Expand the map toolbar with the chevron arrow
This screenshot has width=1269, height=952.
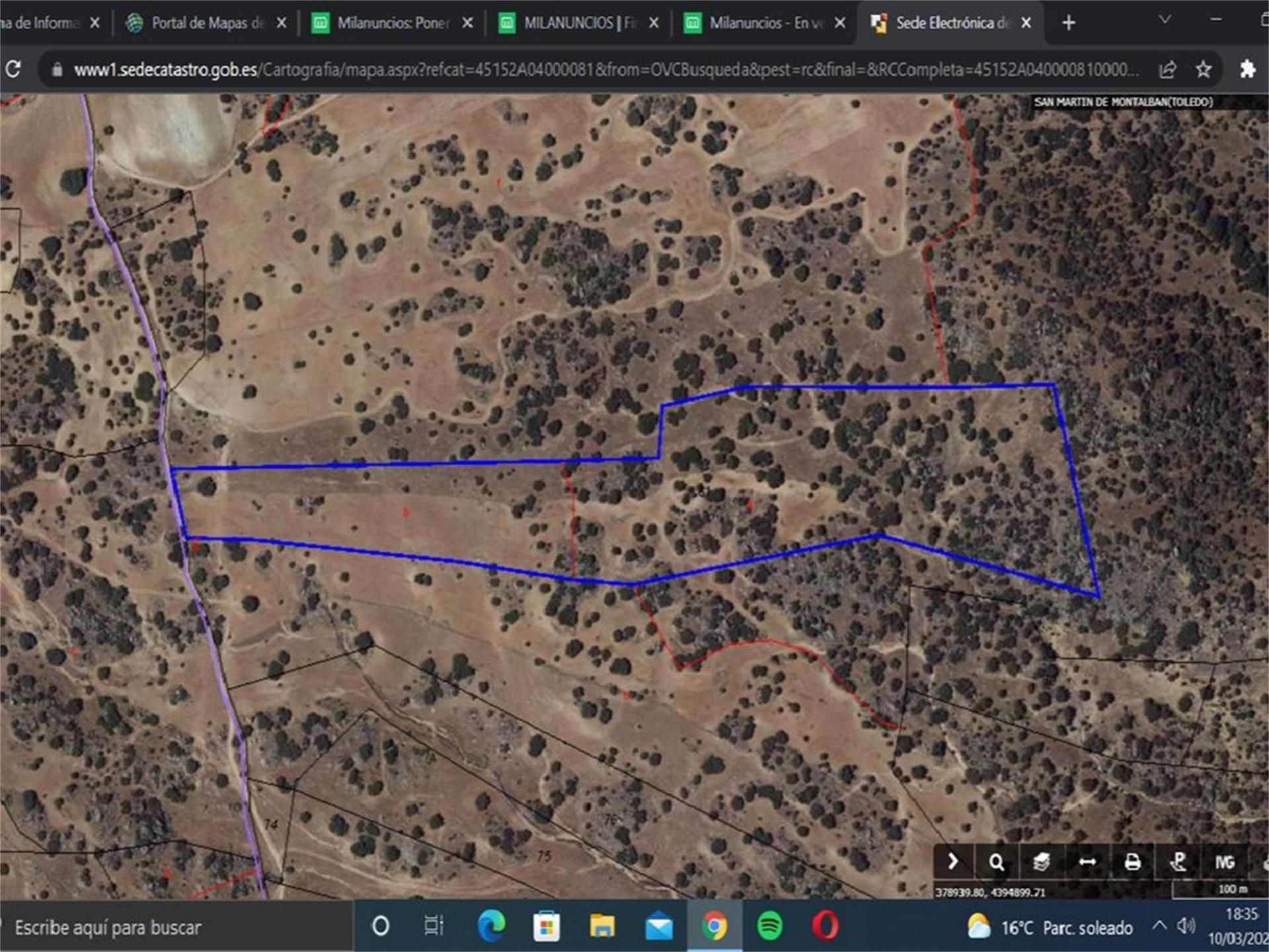point(952,862)
